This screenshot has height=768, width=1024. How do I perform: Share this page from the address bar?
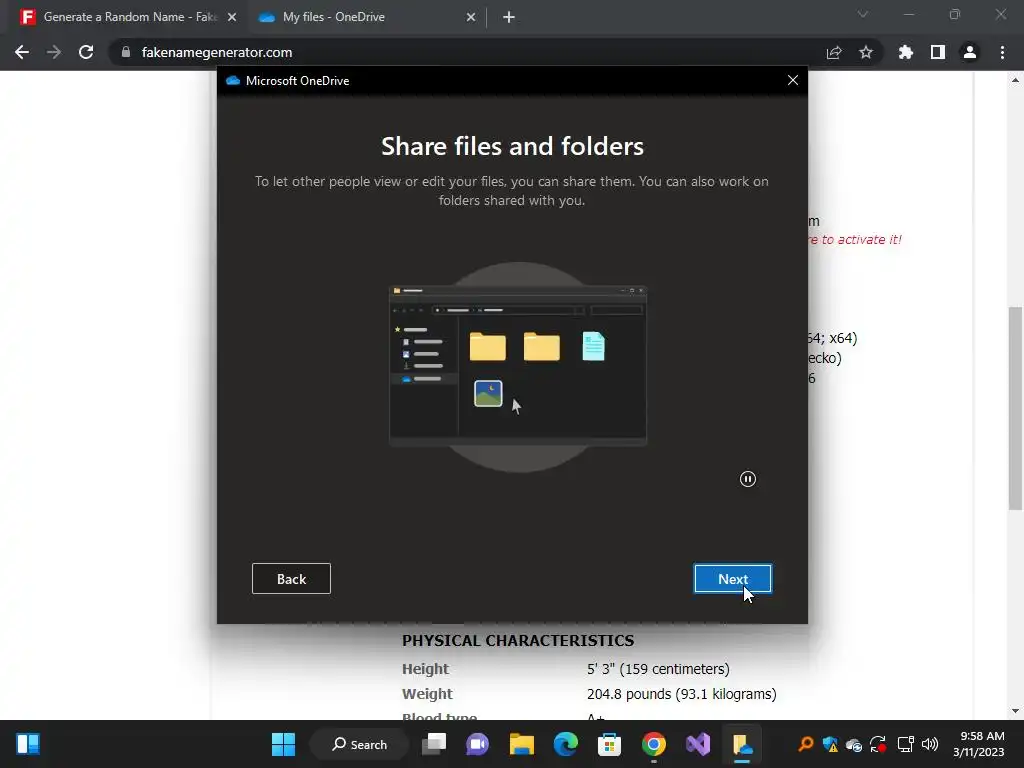(x=834, y=52)
